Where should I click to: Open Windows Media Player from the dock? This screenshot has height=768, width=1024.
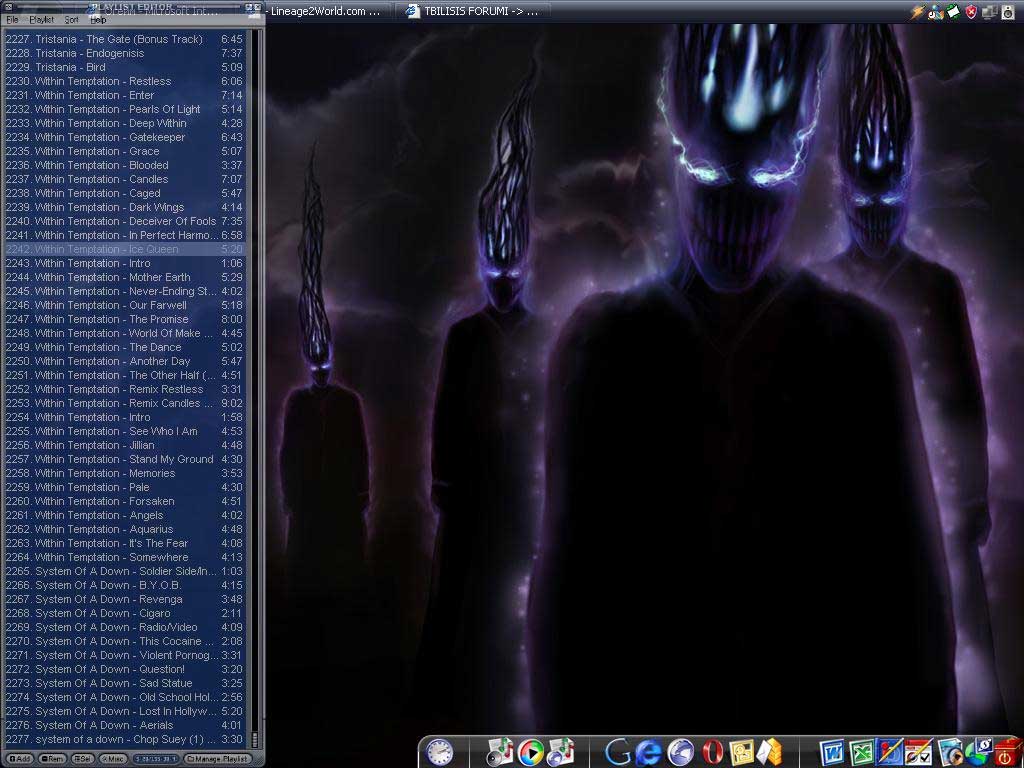click(530, 753)
